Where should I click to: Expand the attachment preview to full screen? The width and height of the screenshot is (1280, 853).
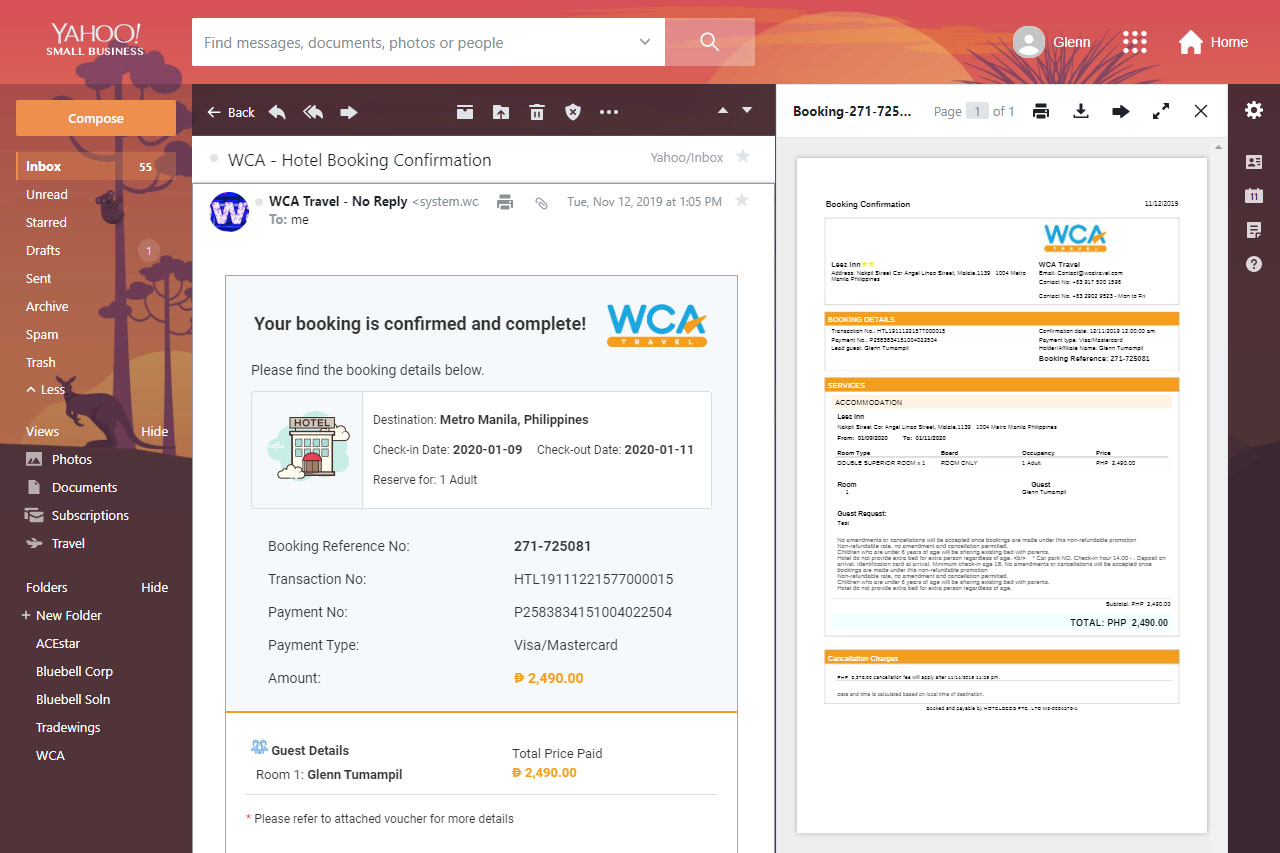point(1161,111)
